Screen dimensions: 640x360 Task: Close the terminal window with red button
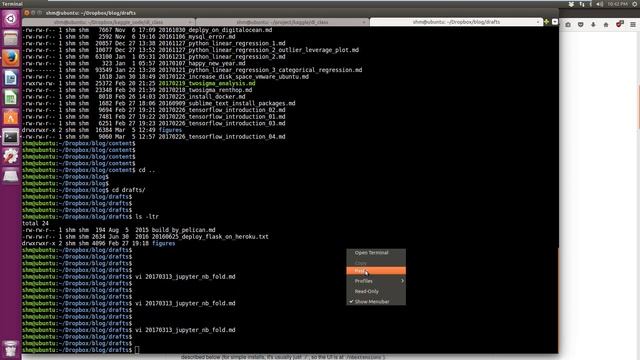(x=27, y=13)
